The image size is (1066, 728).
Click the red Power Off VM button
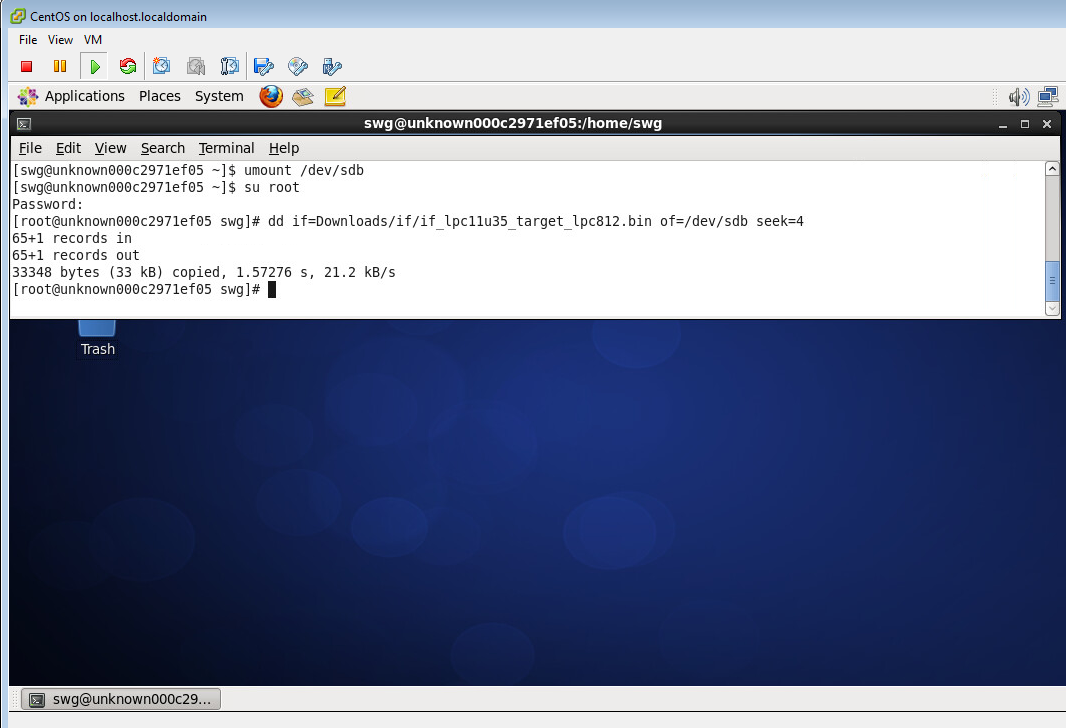[x=27, y=67]
